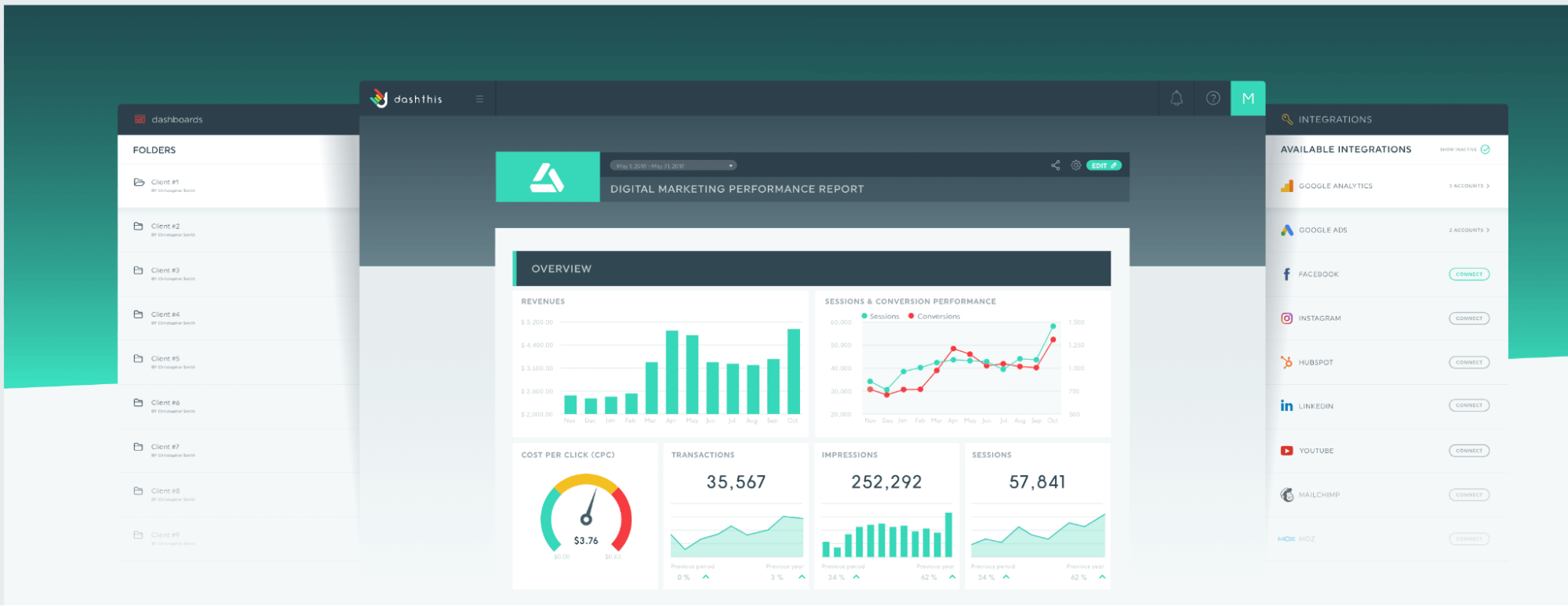Image resolution: width=1568 pixels, height=606 pixels.
Task: Open the Client #1 folder
Action: coord(238,186)
